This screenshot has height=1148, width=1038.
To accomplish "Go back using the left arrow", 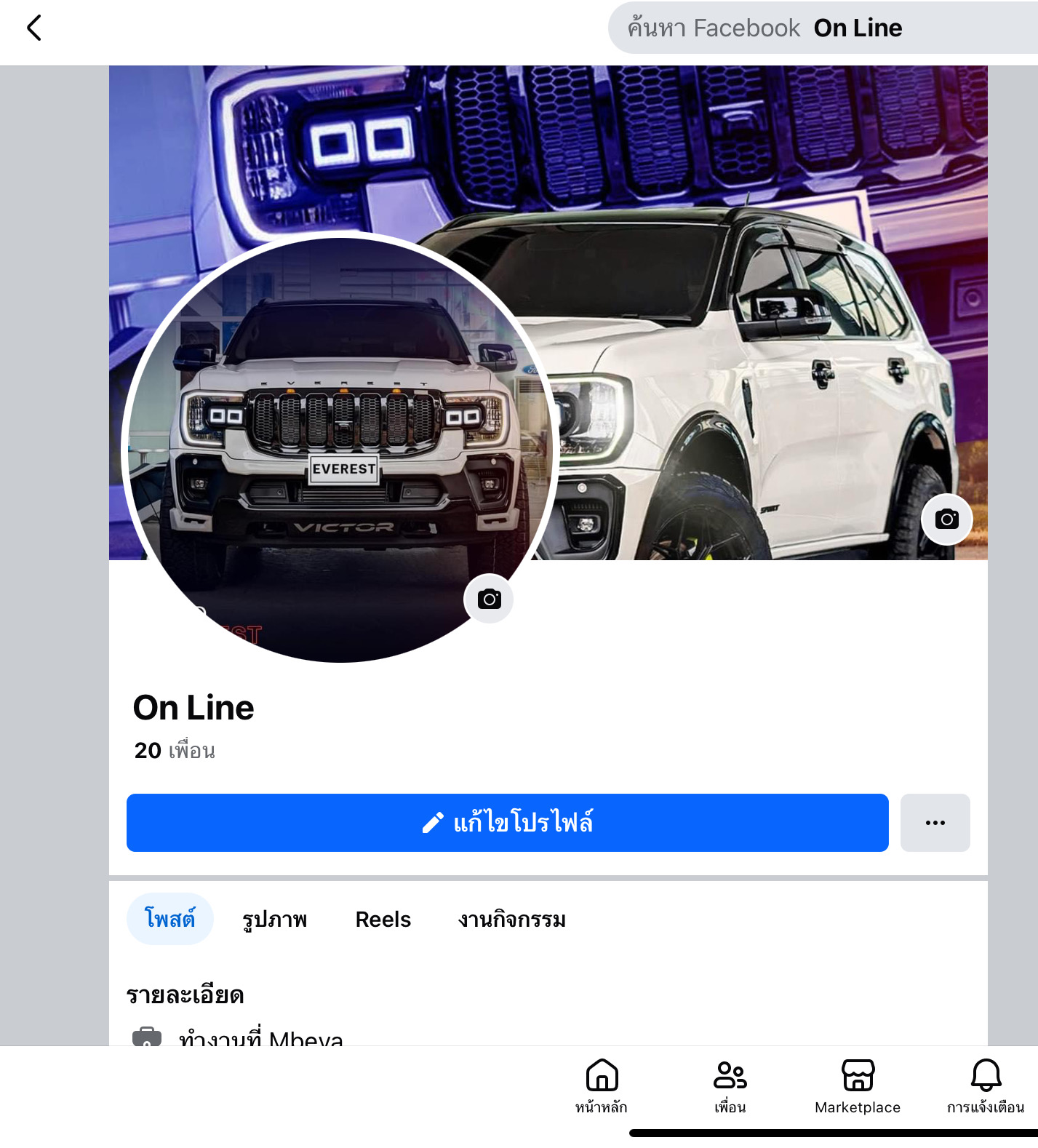I will [x=34, y=28].
